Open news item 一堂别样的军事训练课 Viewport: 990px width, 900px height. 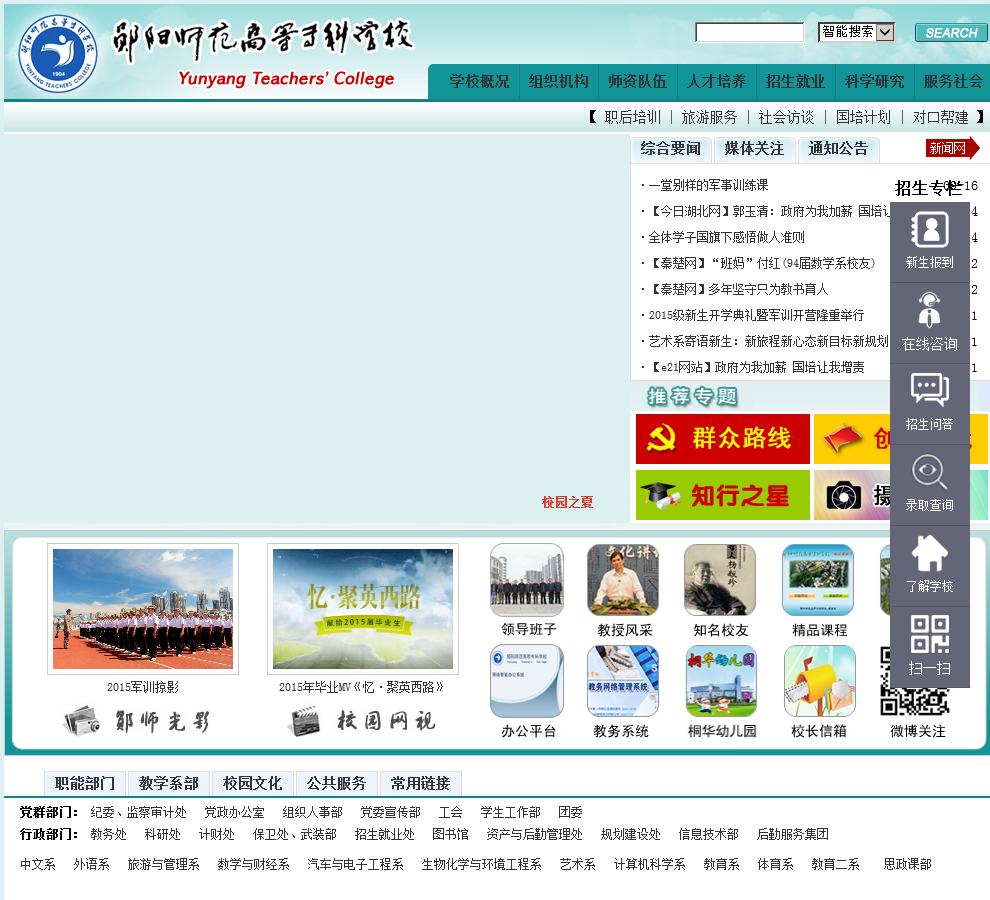708,185
